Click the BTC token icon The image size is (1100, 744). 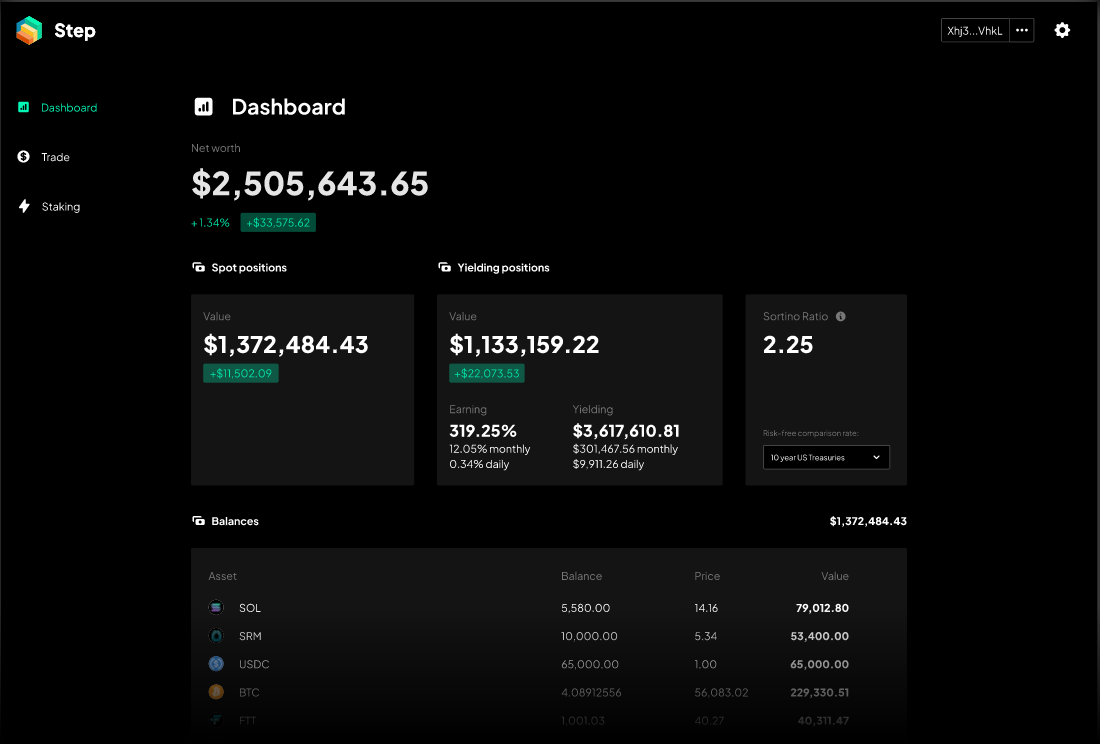[x=215, y=691]
